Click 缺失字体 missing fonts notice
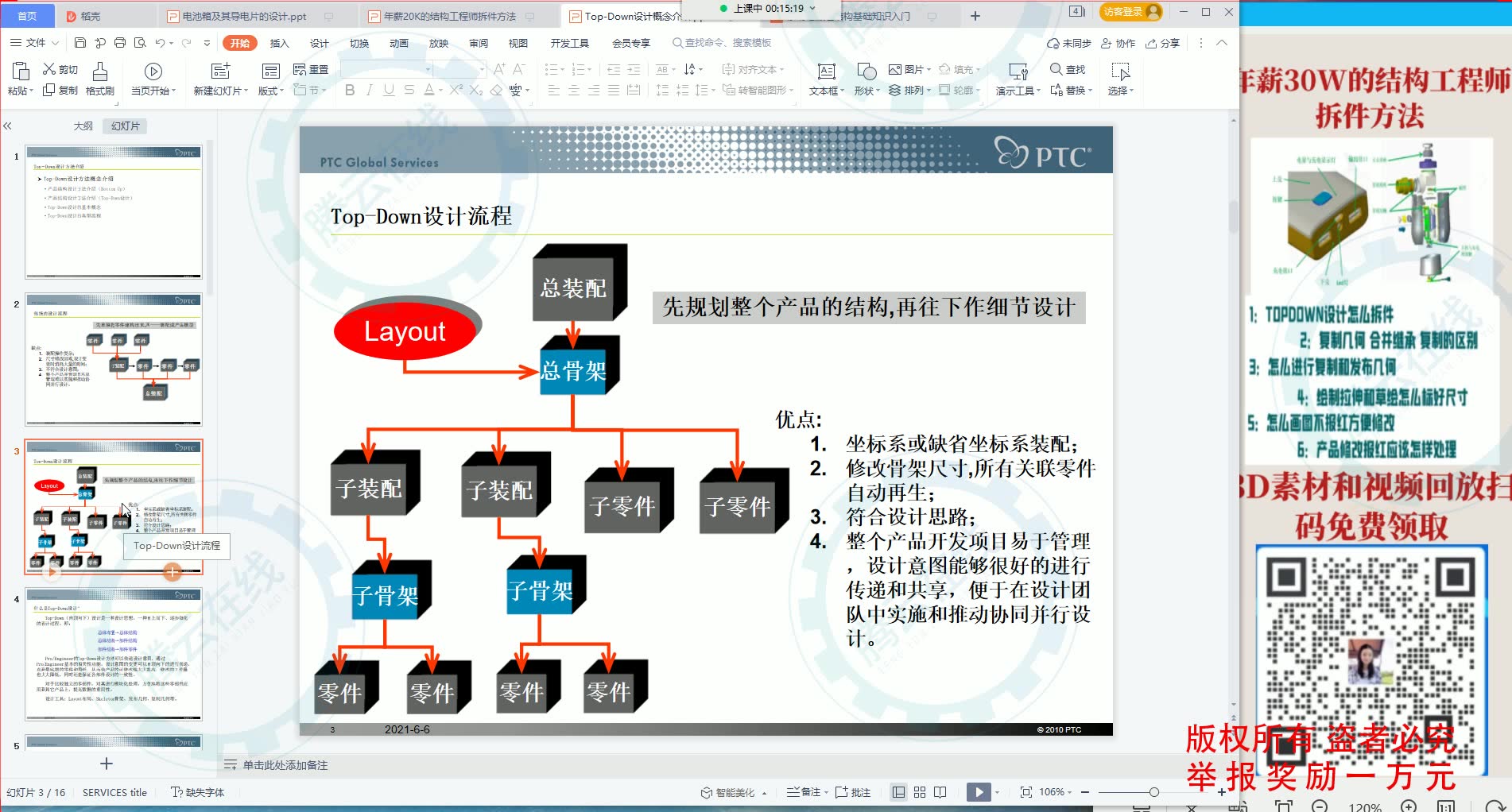1512x812 pixels. point(198,792)
